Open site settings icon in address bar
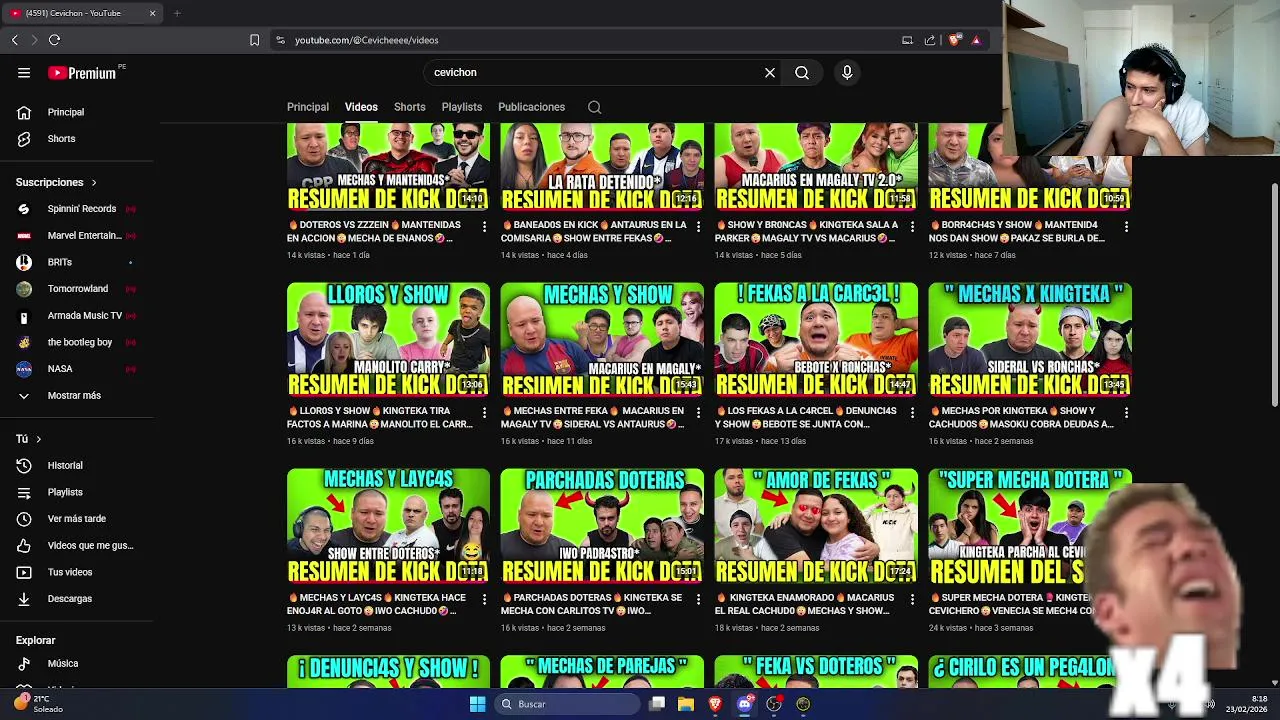 [x=280, y=40]
